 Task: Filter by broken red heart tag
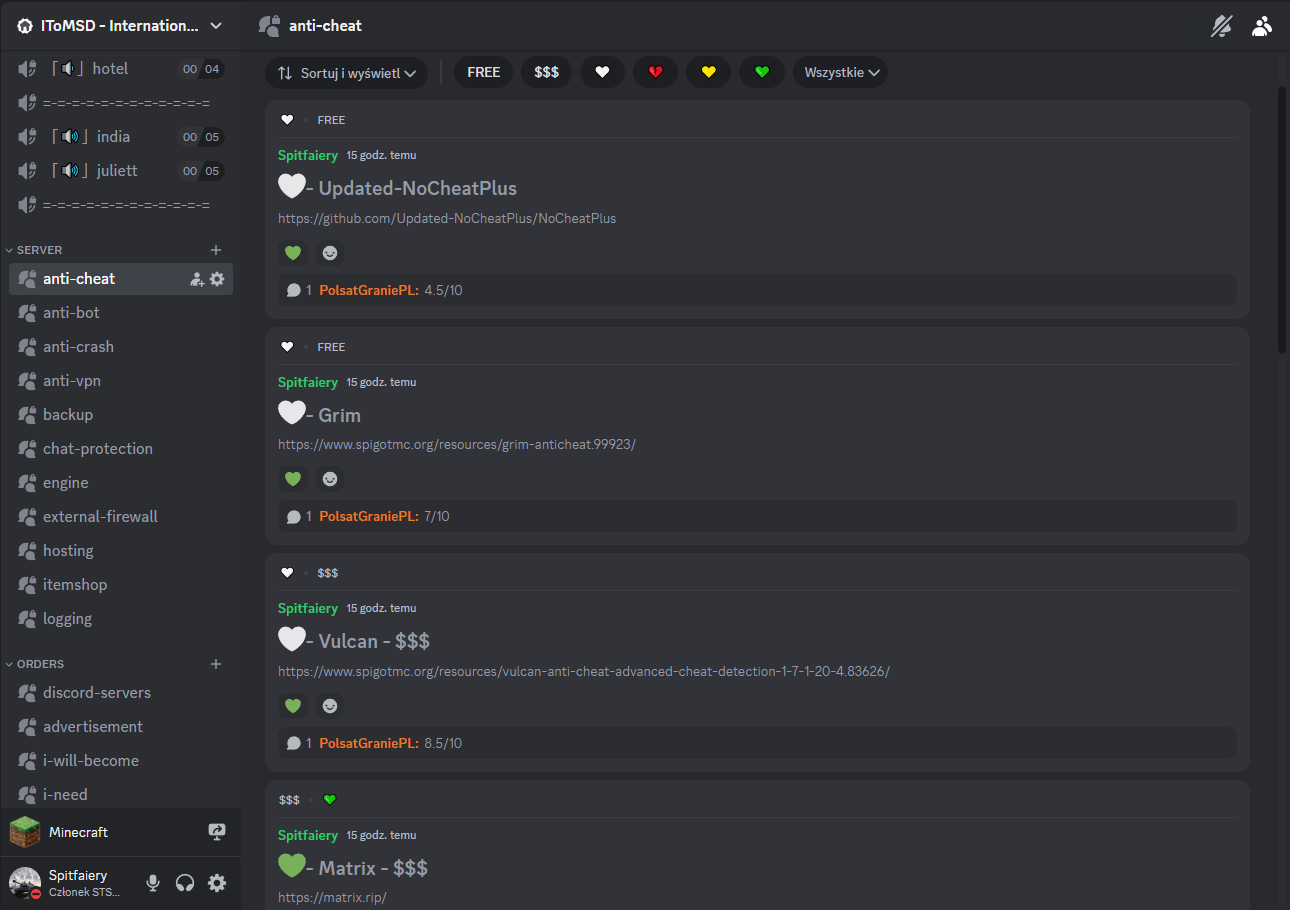[x=655, y=72]
